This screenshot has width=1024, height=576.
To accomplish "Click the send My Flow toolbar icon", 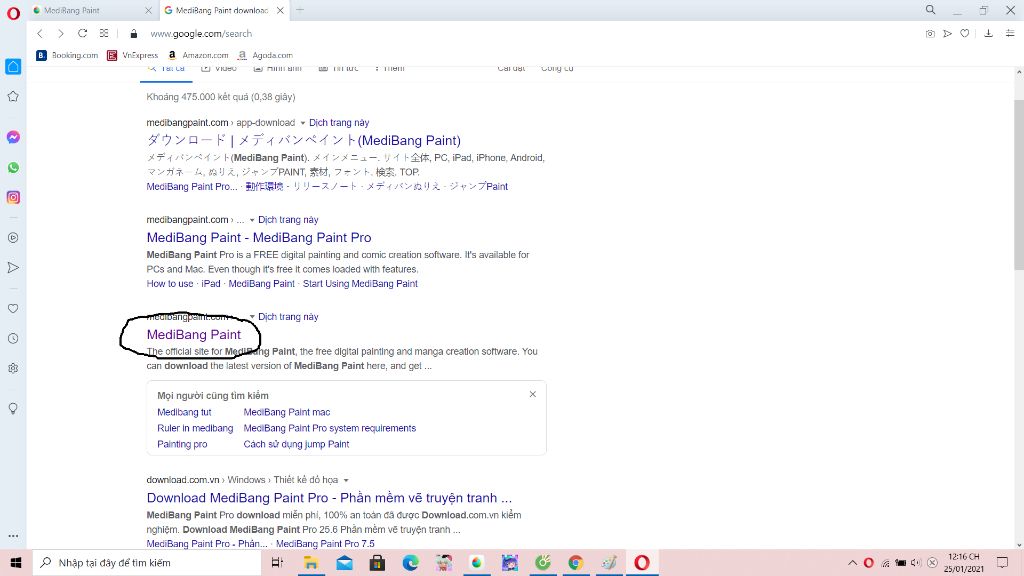I will coord(948,33).
